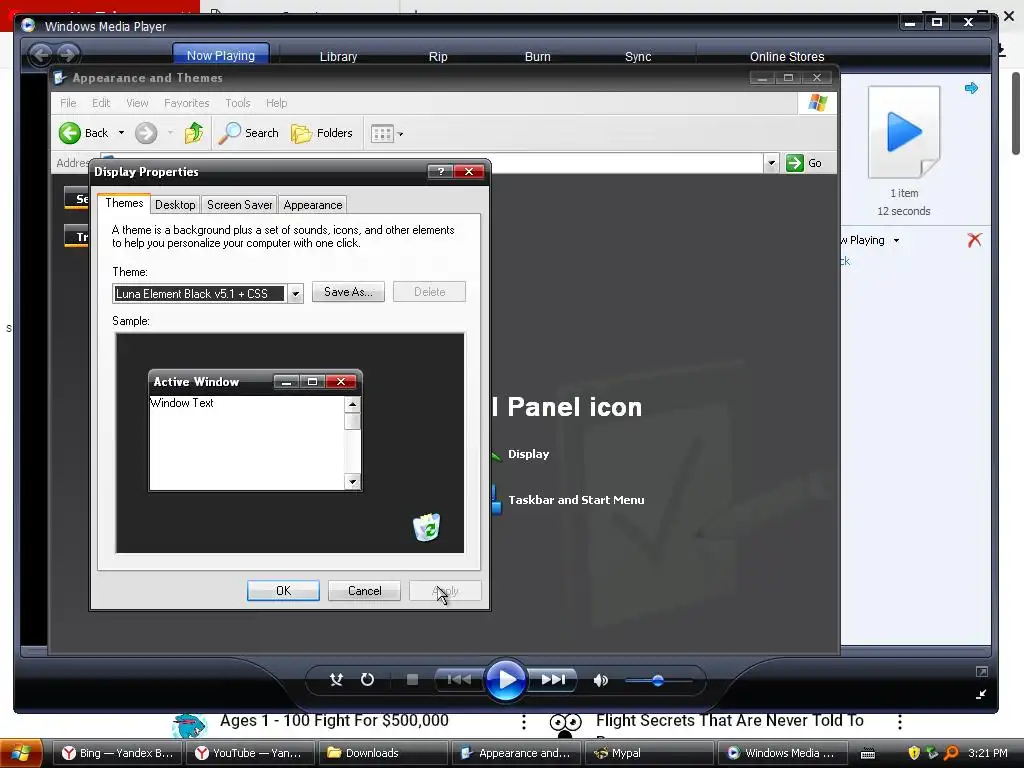Open options for Ages 1 - 100 video

coord(524,722)
